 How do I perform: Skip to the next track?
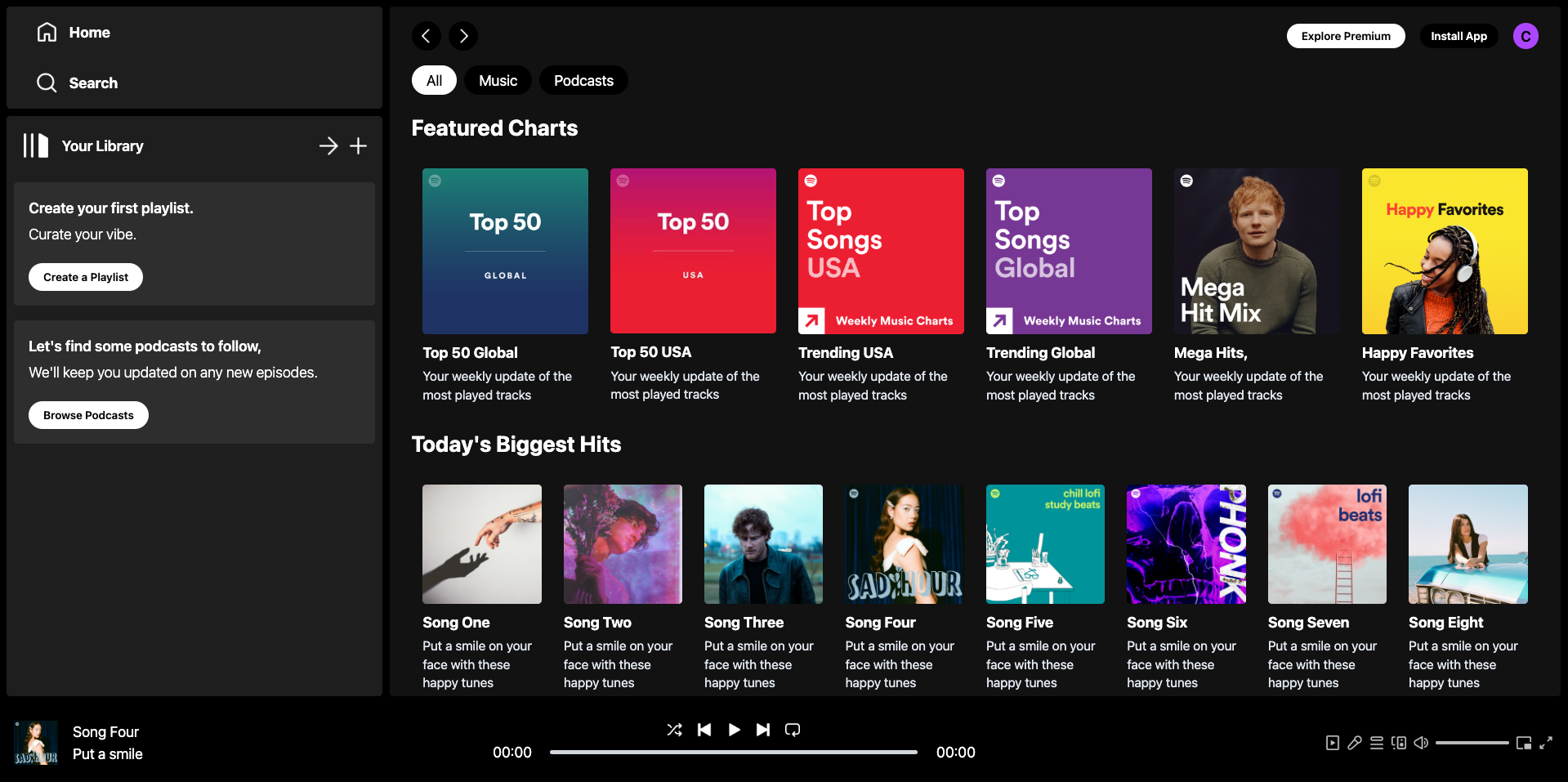(762, 730)
